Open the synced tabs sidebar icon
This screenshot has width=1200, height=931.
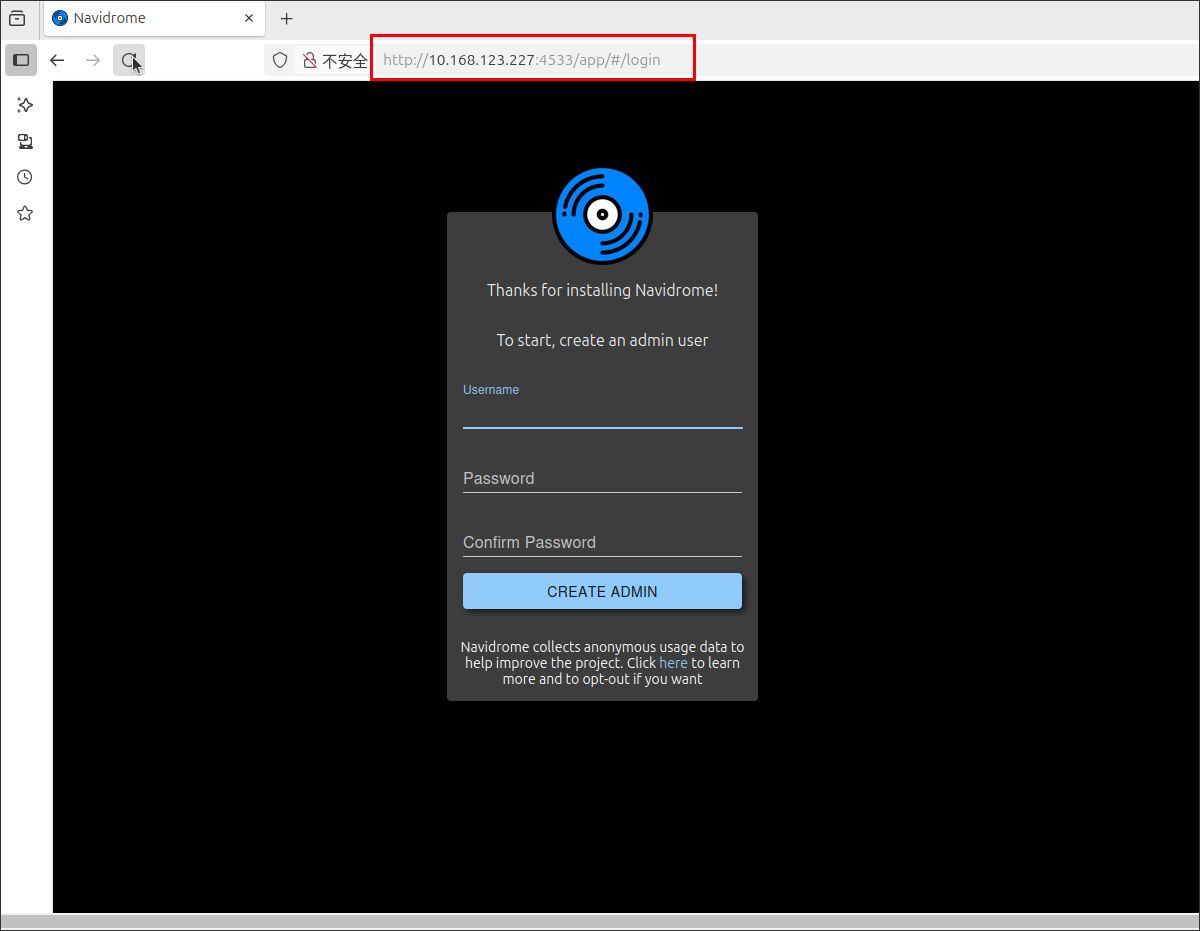coord(25,141)
